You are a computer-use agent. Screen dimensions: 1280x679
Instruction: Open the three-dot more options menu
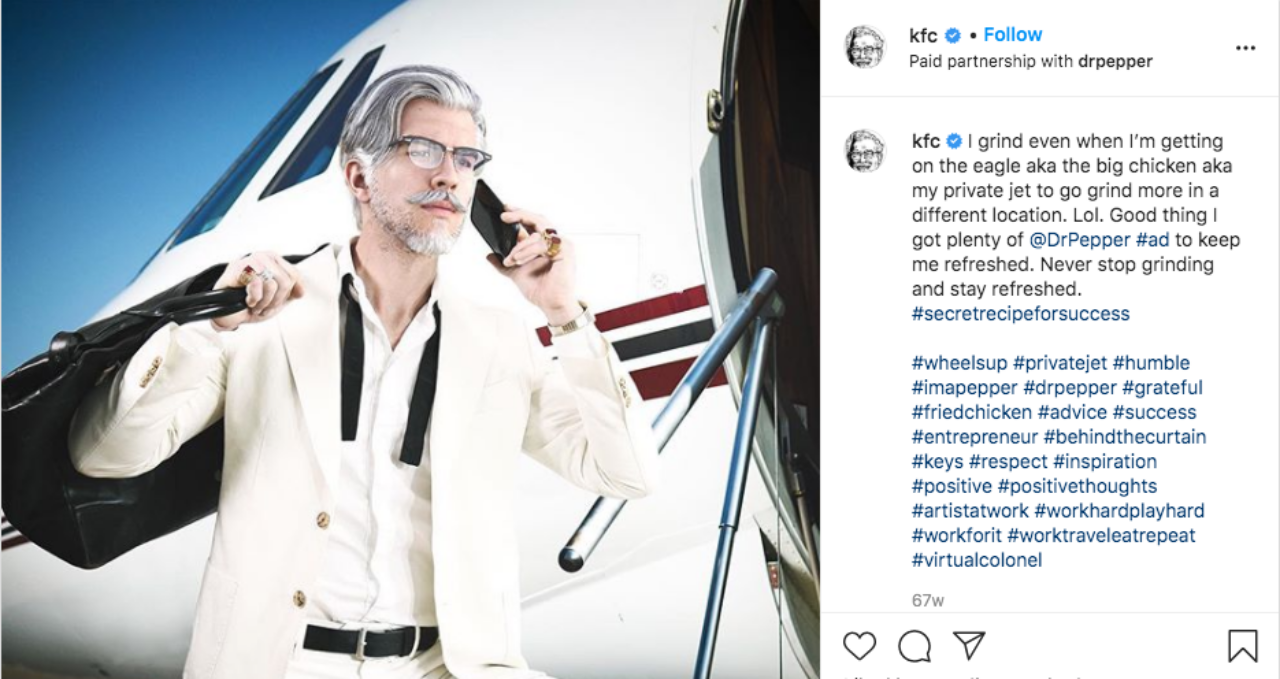[x=1245, y=48]
